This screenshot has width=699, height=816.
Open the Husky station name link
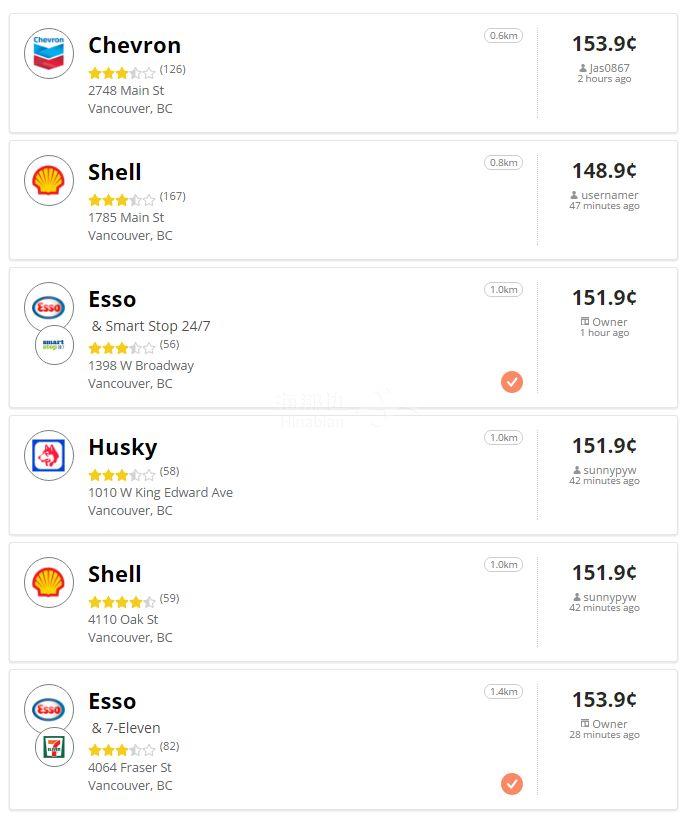pyautogui.click(x=122, y=447)
